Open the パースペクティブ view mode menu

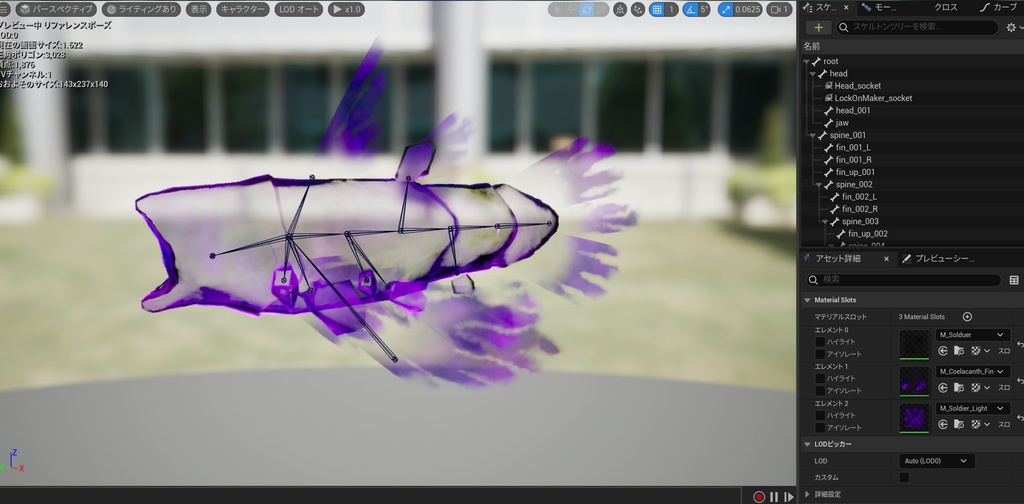[x=56, y=10]
